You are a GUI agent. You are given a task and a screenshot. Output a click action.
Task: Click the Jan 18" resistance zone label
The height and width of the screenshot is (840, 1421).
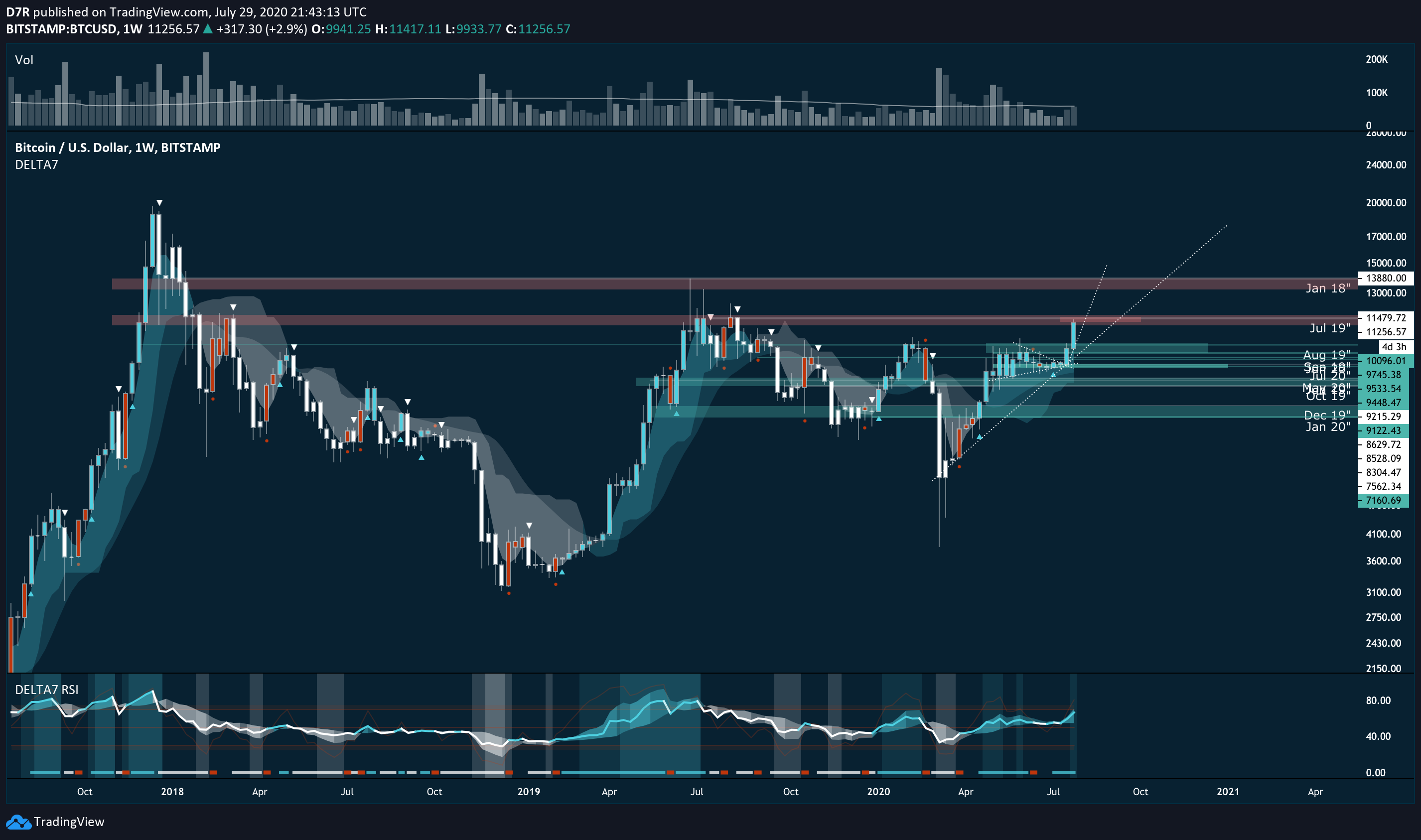point(1328,288)
